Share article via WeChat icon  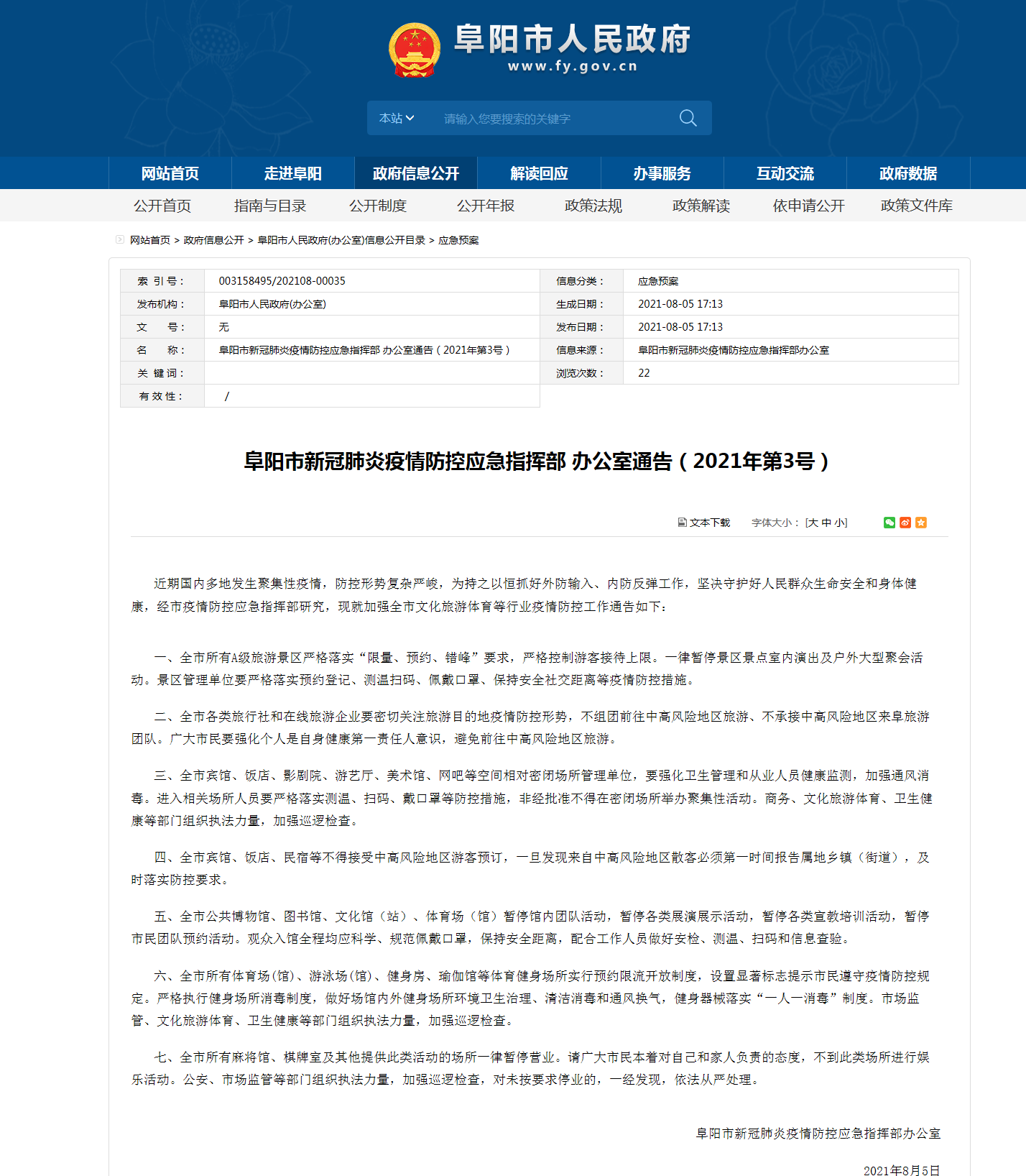[889, 523]
